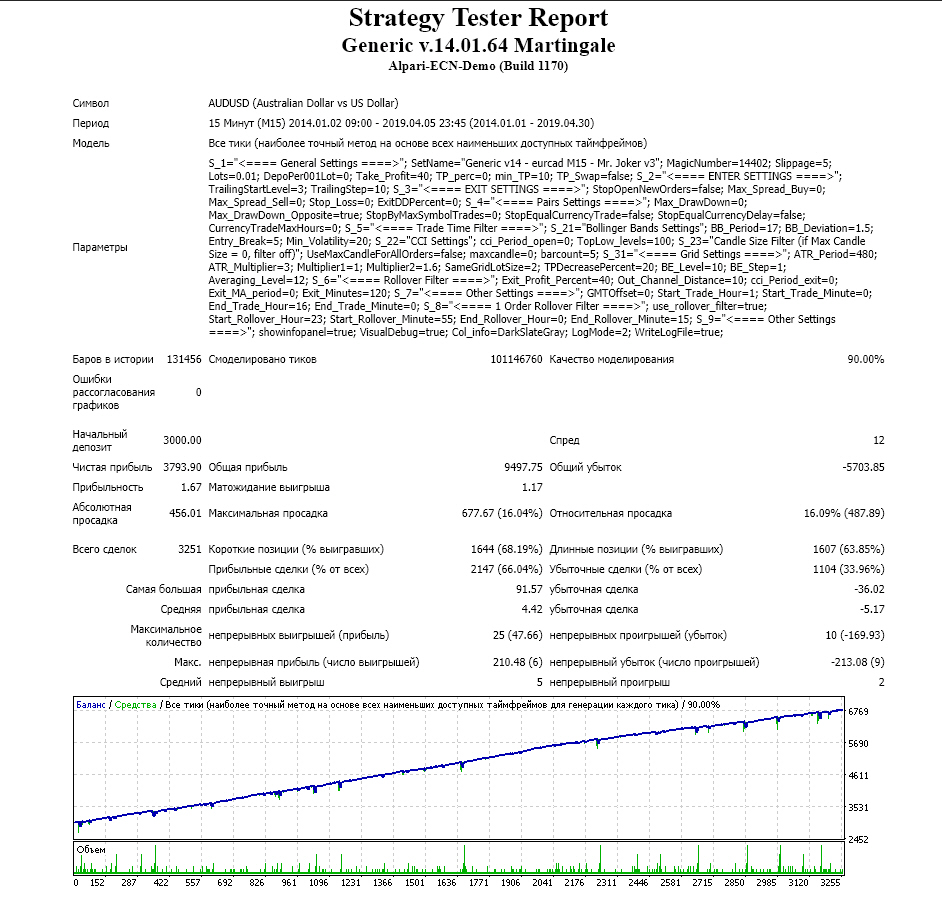The image size is (942, 897).
Task: Click the AUDUSD symbol value
Action: (x=303, y=103)
